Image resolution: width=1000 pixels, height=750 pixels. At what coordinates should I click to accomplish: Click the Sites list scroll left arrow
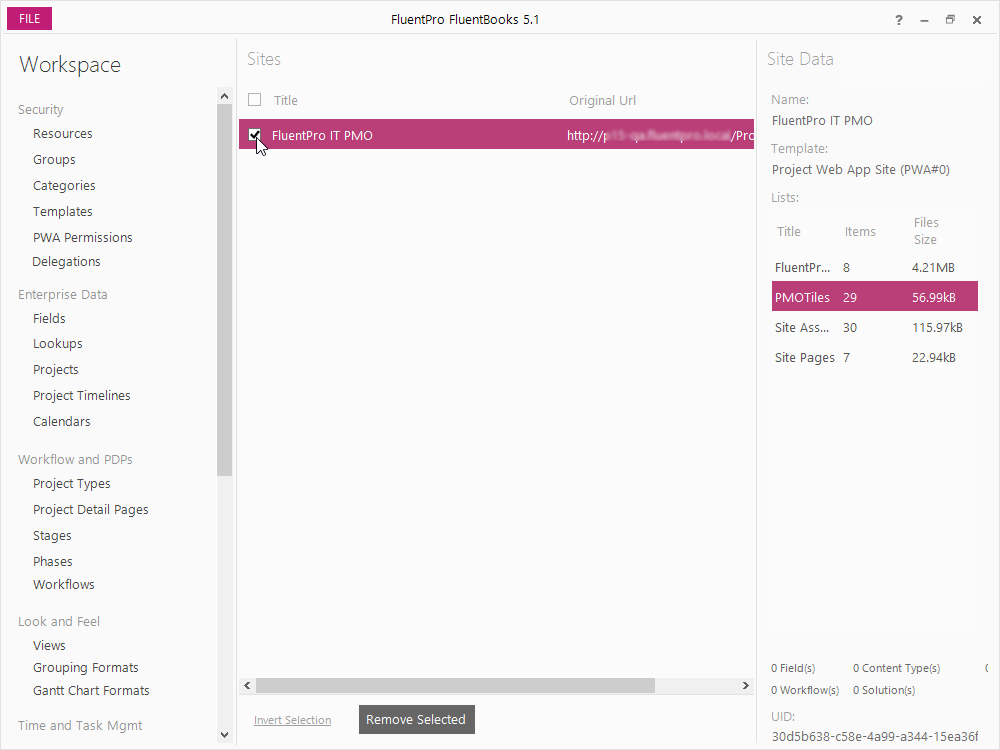point(247,686)
